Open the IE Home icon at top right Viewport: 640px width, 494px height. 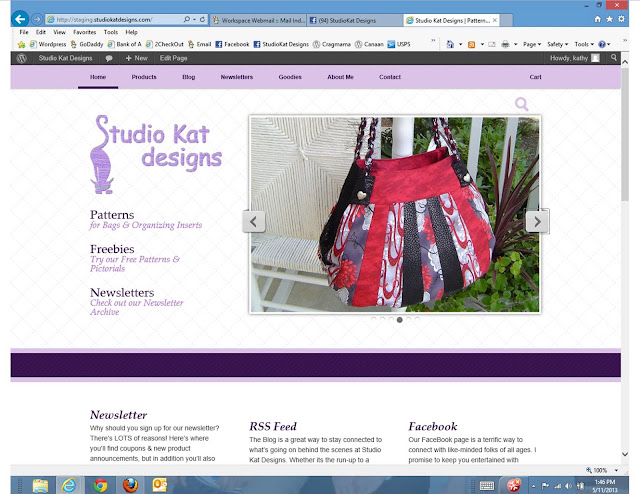598,19
